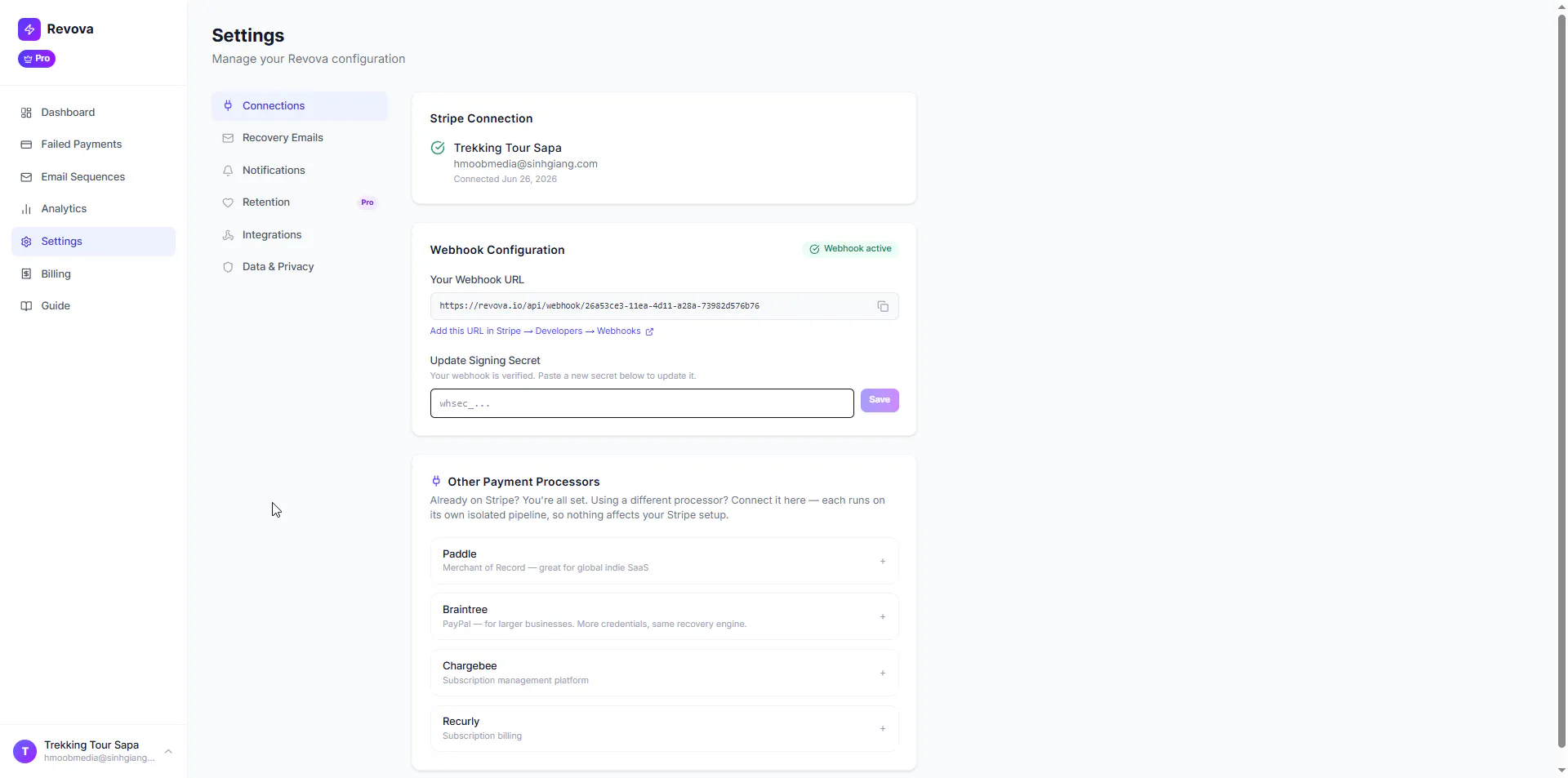Screen dimensions: 1568x778
Task: Go to Failed Payments
Action: coord(93,144)
